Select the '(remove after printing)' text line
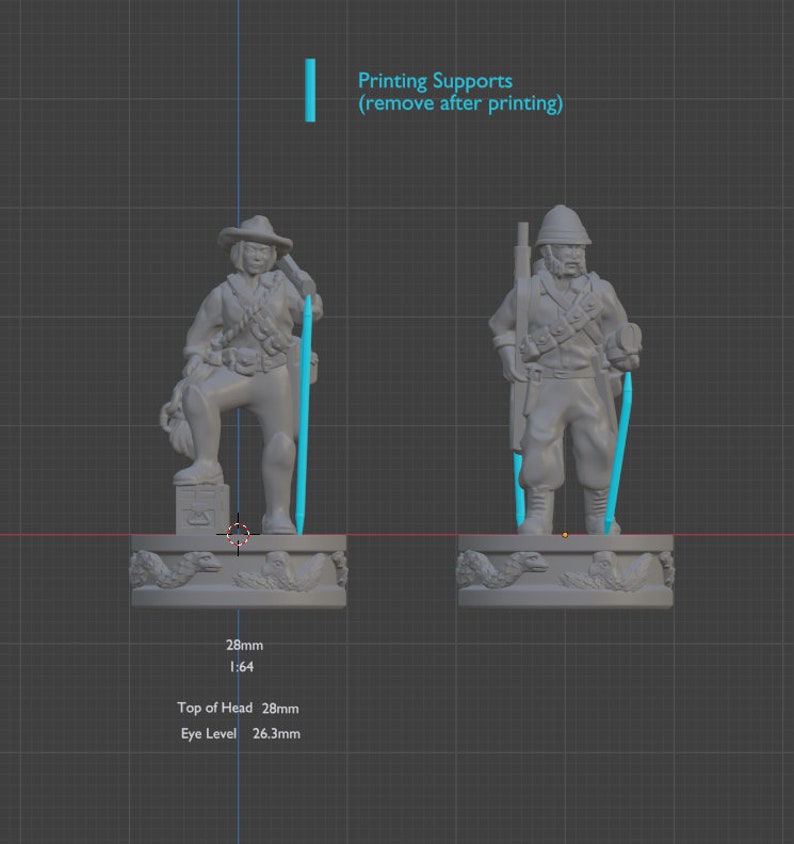Screen dimensions: 794x844 tap(460, 103)
